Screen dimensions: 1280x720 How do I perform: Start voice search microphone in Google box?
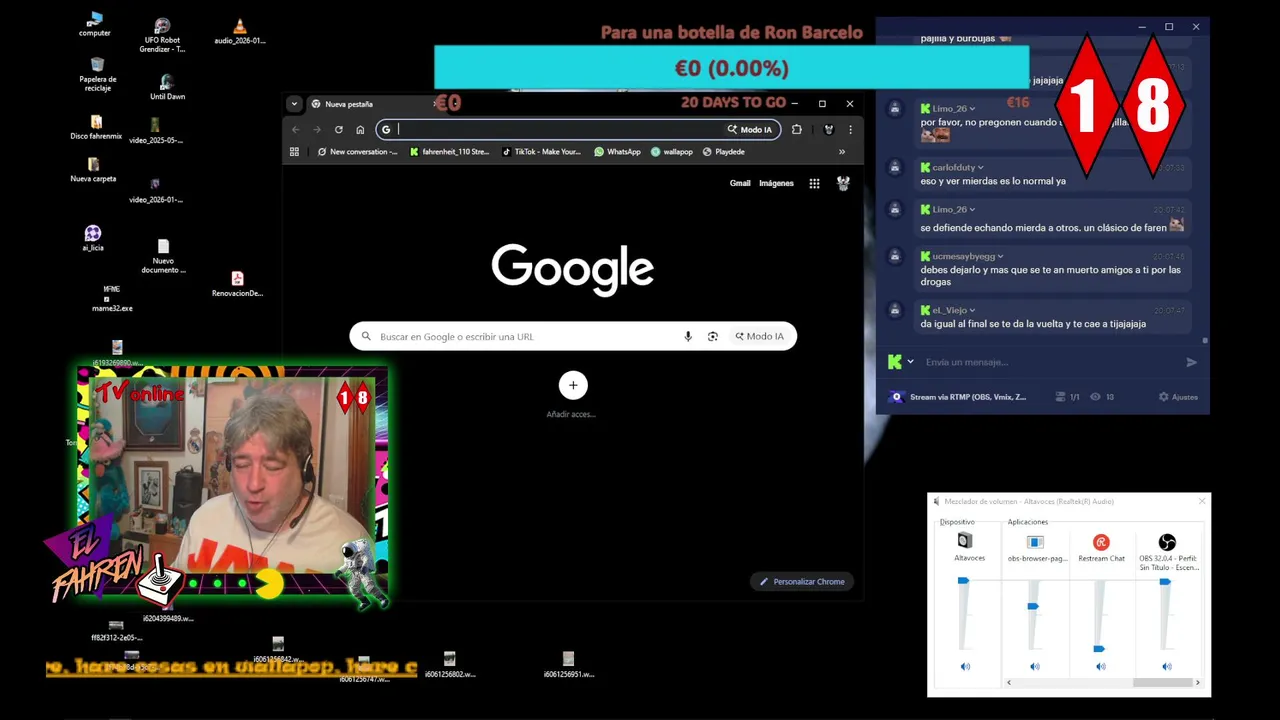click(688, 336)
